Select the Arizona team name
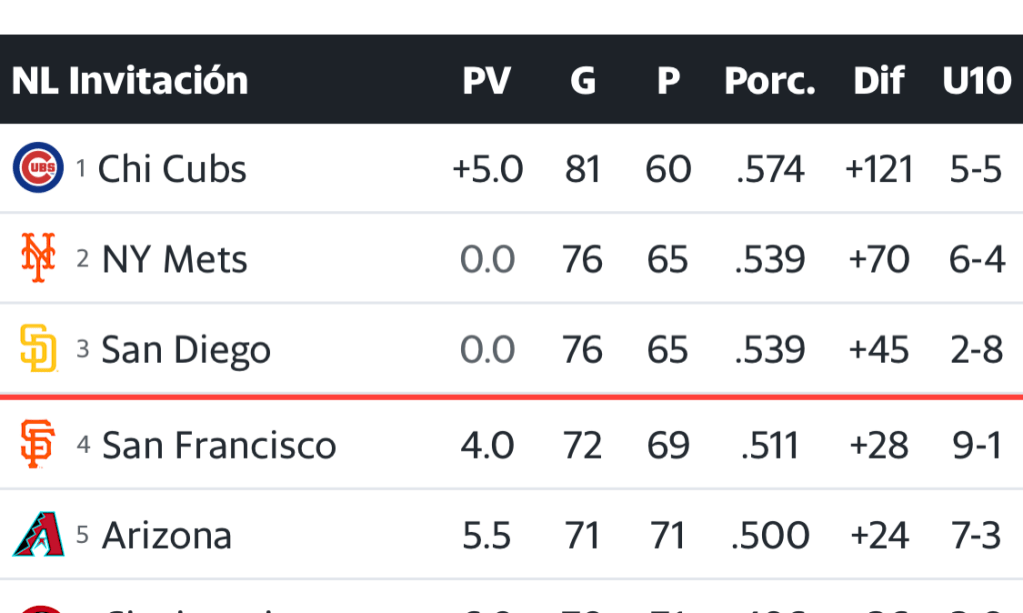1023x613 pixels. pos(166,536)
